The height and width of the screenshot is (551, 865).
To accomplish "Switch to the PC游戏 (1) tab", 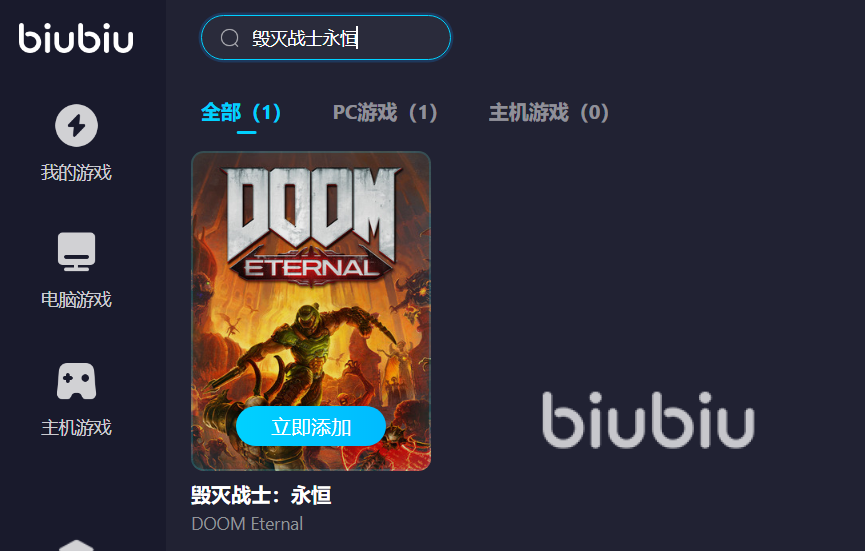I will [x=385, y=113].
